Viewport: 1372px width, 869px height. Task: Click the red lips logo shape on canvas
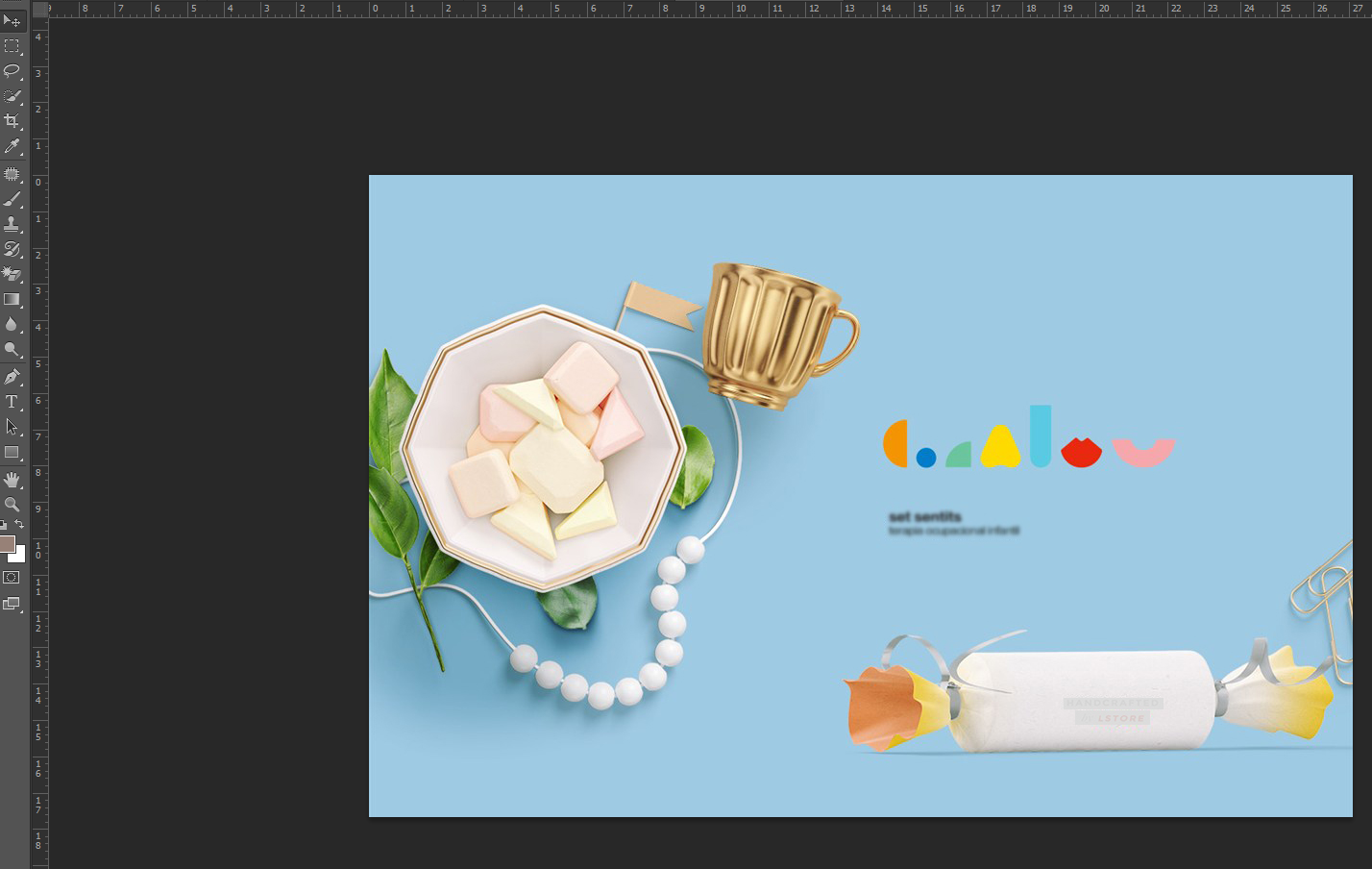(x=1081, y=453)
